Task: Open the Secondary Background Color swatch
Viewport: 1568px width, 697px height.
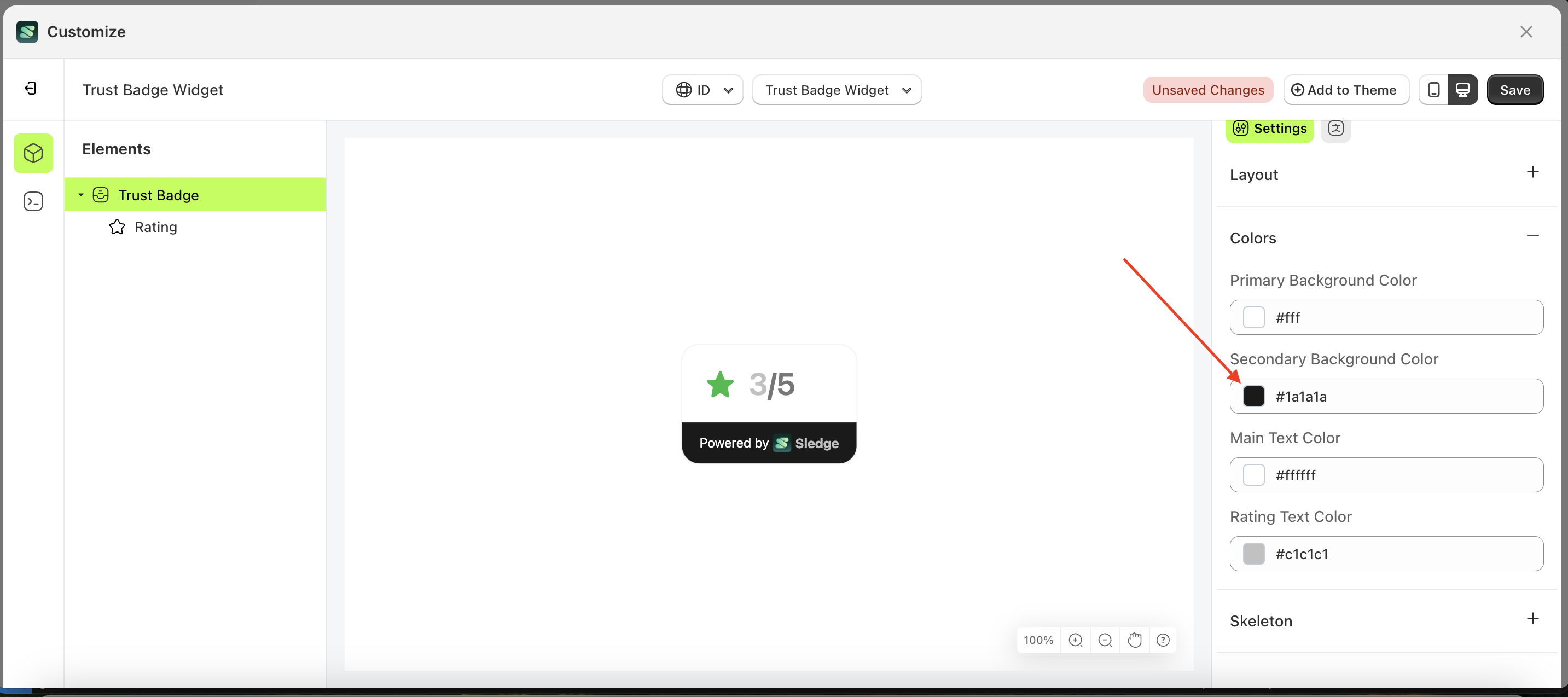Action: click(x=1254, y=396)
